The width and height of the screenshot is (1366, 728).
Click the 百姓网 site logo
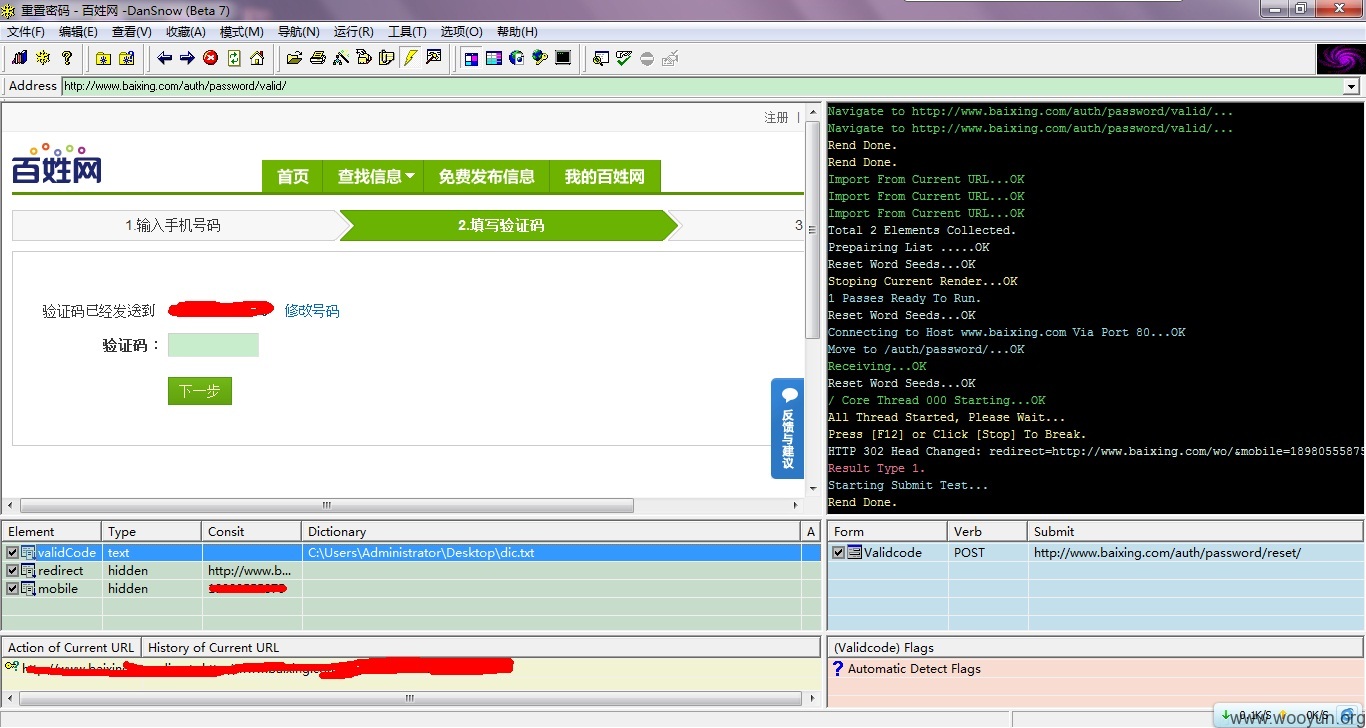57,165
